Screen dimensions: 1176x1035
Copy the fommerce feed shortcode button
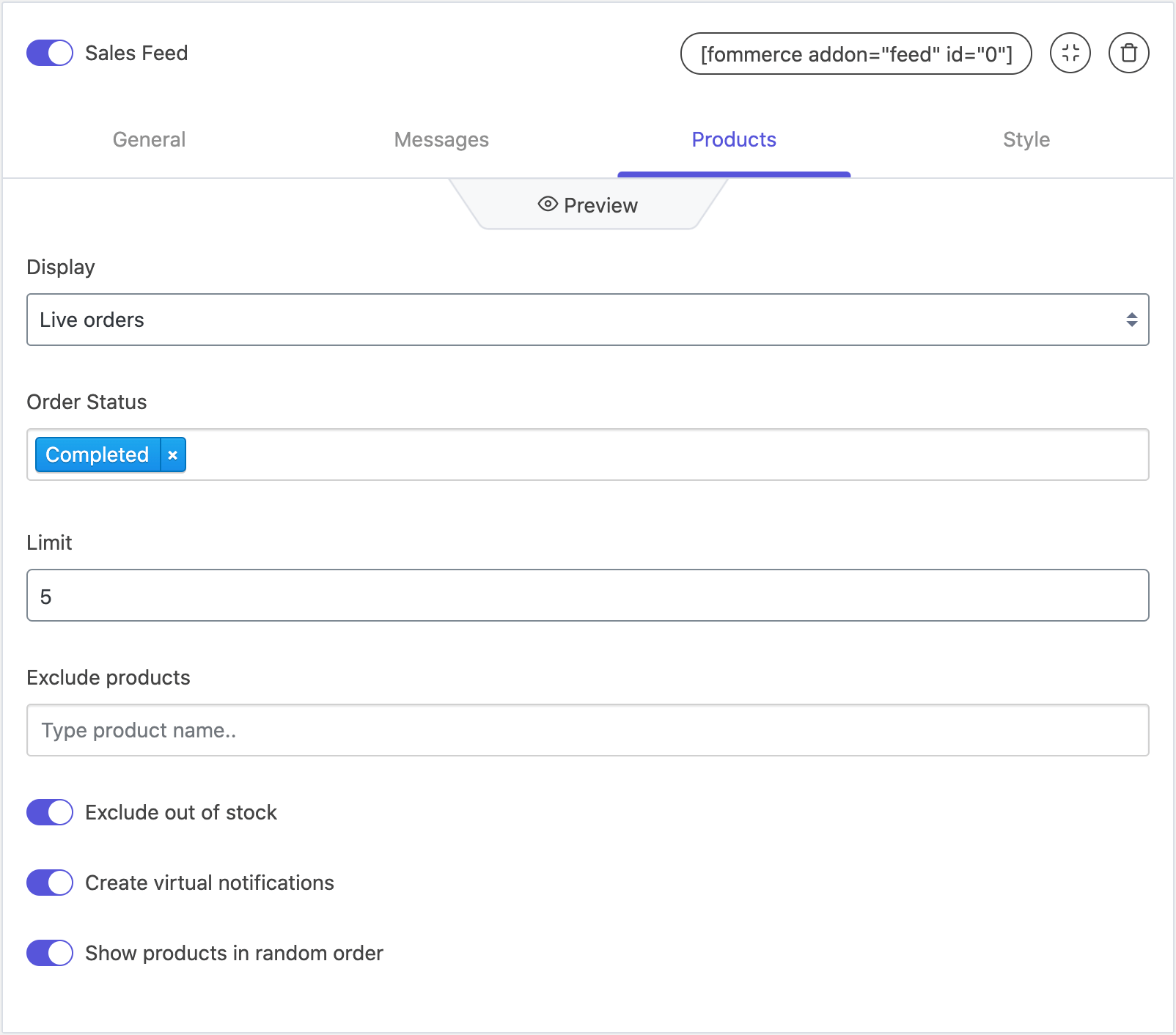pyautogui.click(x=856, y=54)
